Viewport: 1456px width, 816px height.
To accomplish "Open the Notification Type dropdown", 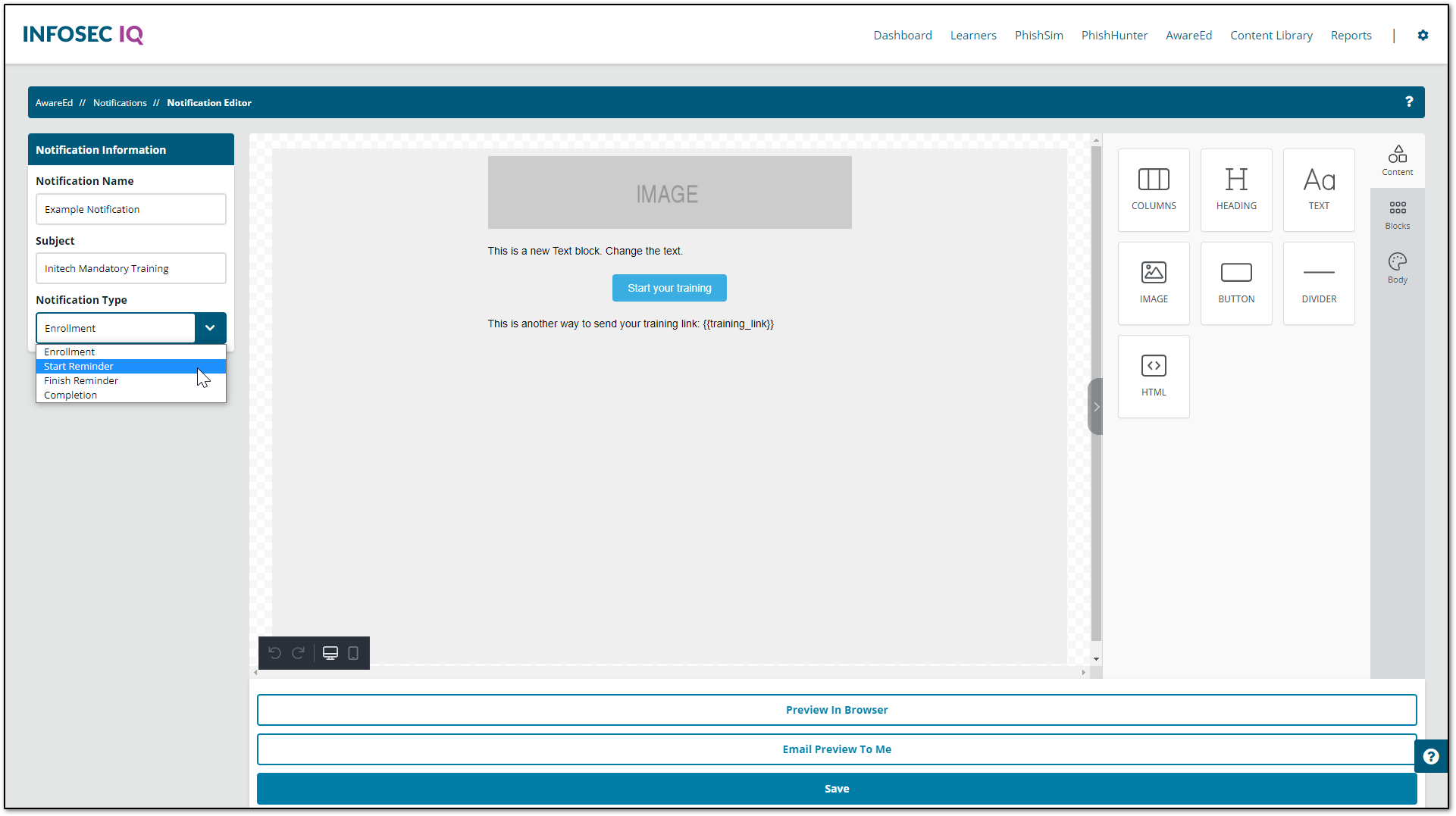I will point(209,328).
